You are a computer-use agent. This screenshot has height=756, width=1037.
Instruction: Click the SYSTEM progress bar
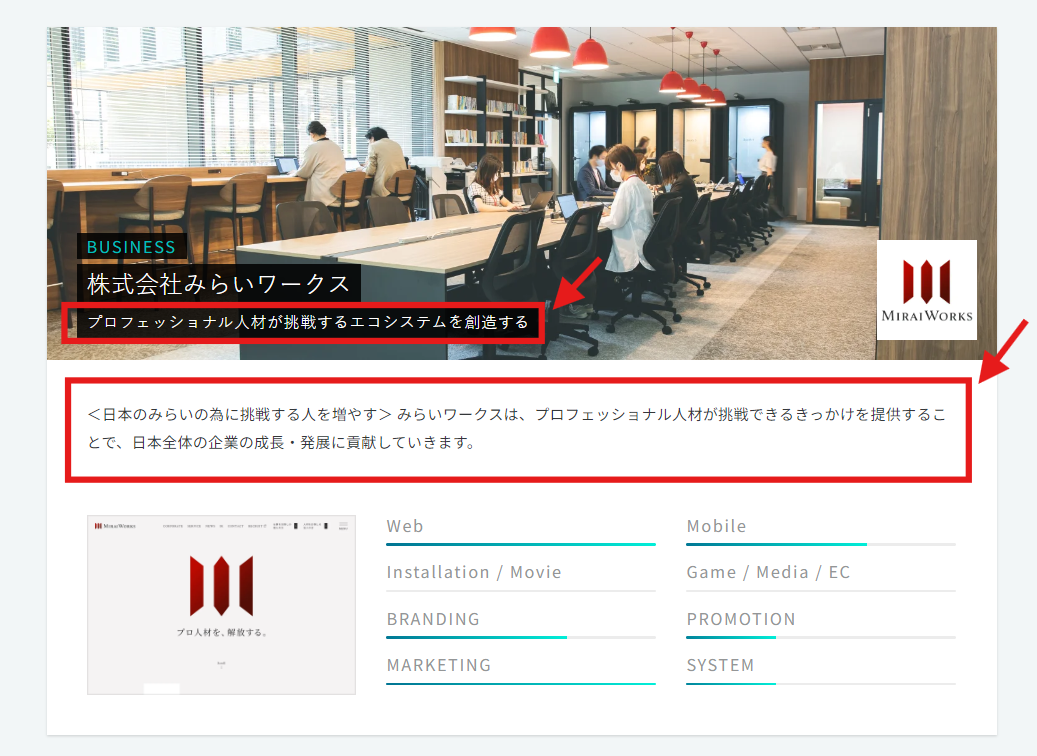821,683
